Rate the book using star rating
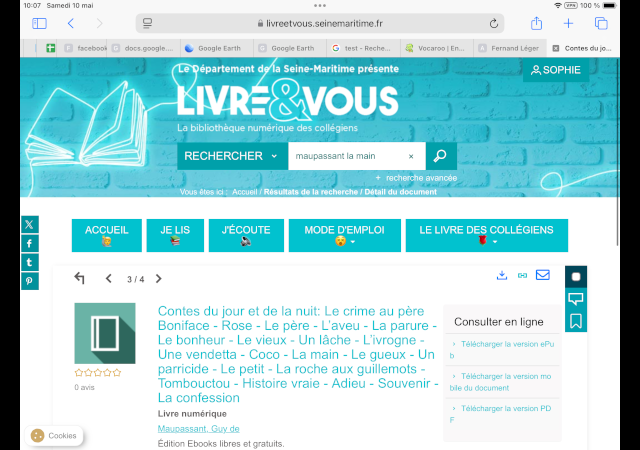640x450 pixels. [x=98, y=372]
